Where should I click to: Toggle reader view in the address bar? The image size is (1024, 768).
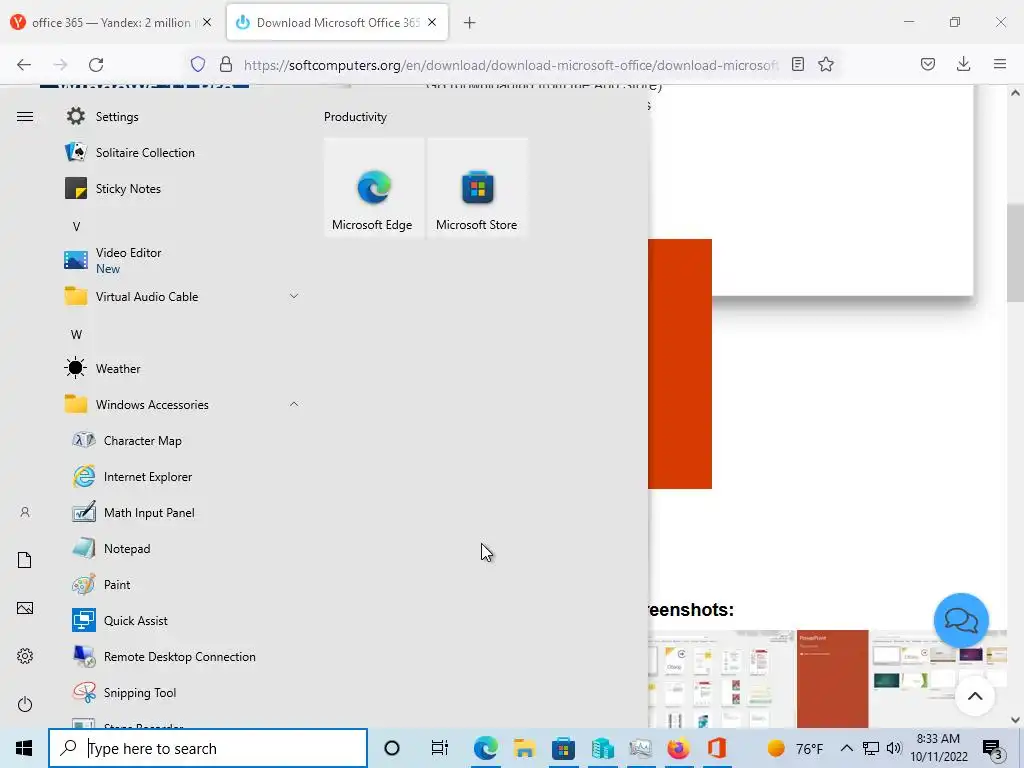[x=797, y=64]
